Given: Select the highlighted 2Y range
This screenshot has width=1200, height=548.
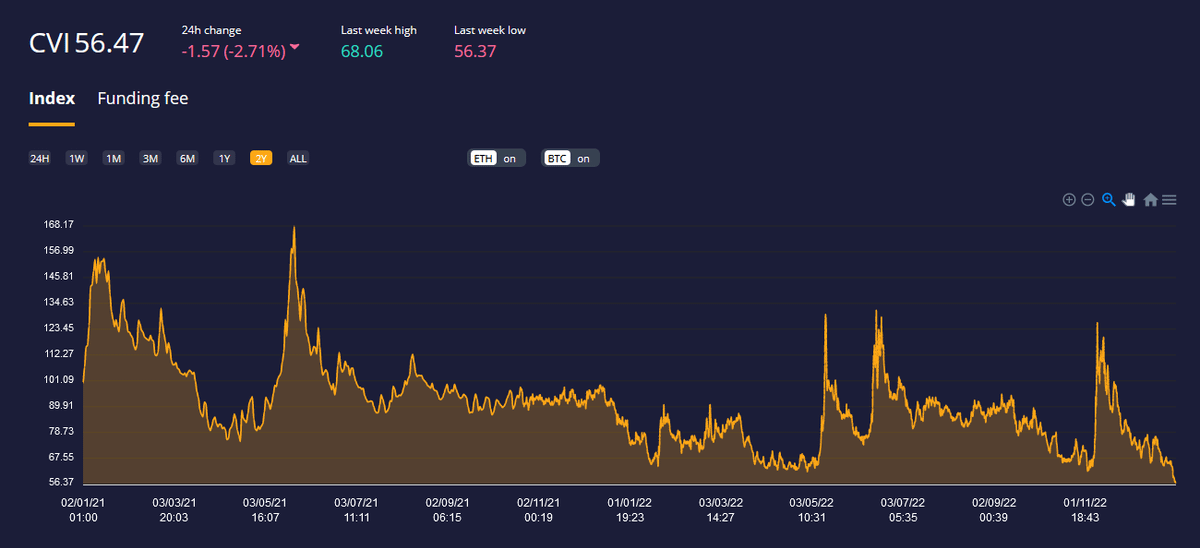Looking at the screenshot, I should [x=261, y=158].
